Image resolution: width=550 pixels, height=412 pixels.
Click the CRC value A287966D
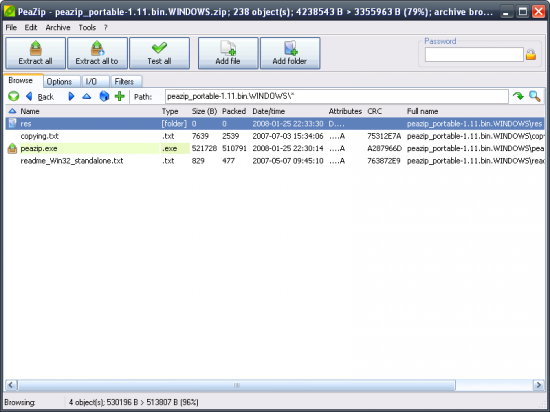(384, 149)
